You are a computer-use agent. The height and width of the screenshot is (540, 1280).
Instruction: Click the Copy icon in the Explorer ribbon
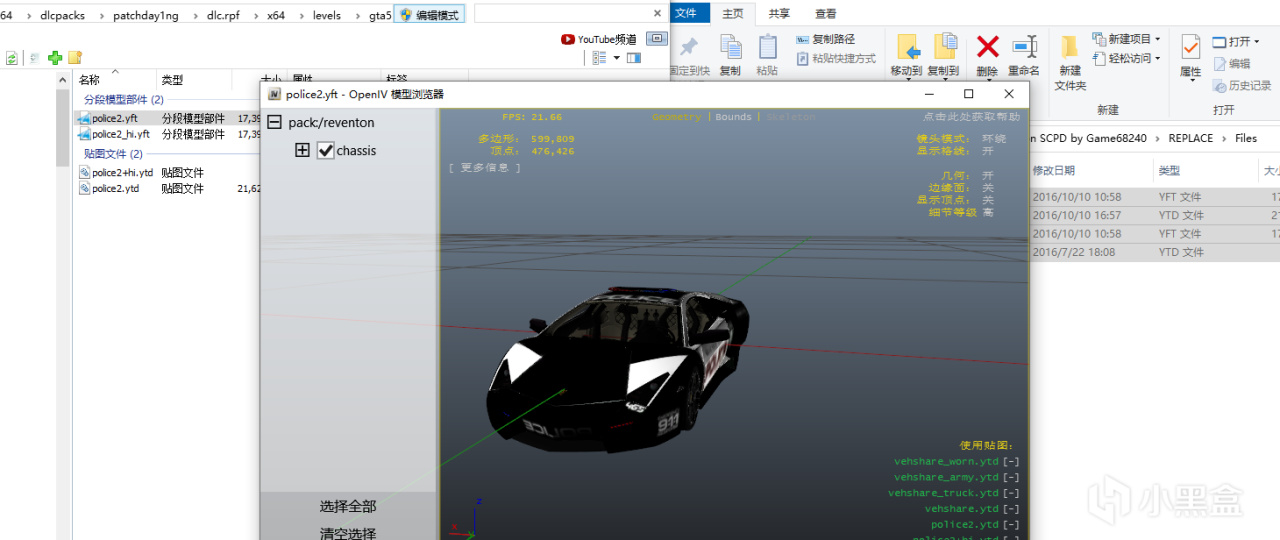click(731, 48)
